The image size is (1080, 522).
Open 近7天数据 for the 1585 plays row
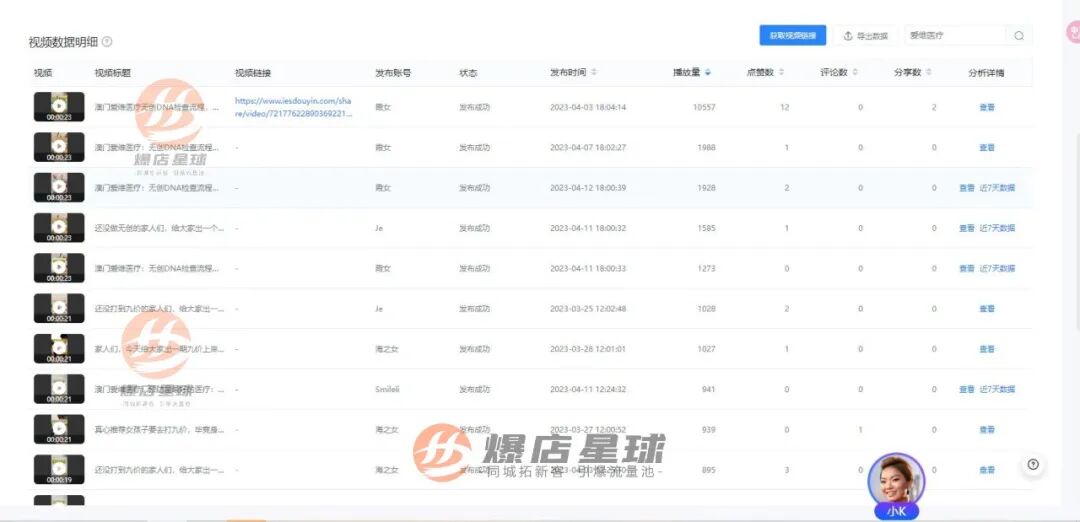tap(997, 228)
